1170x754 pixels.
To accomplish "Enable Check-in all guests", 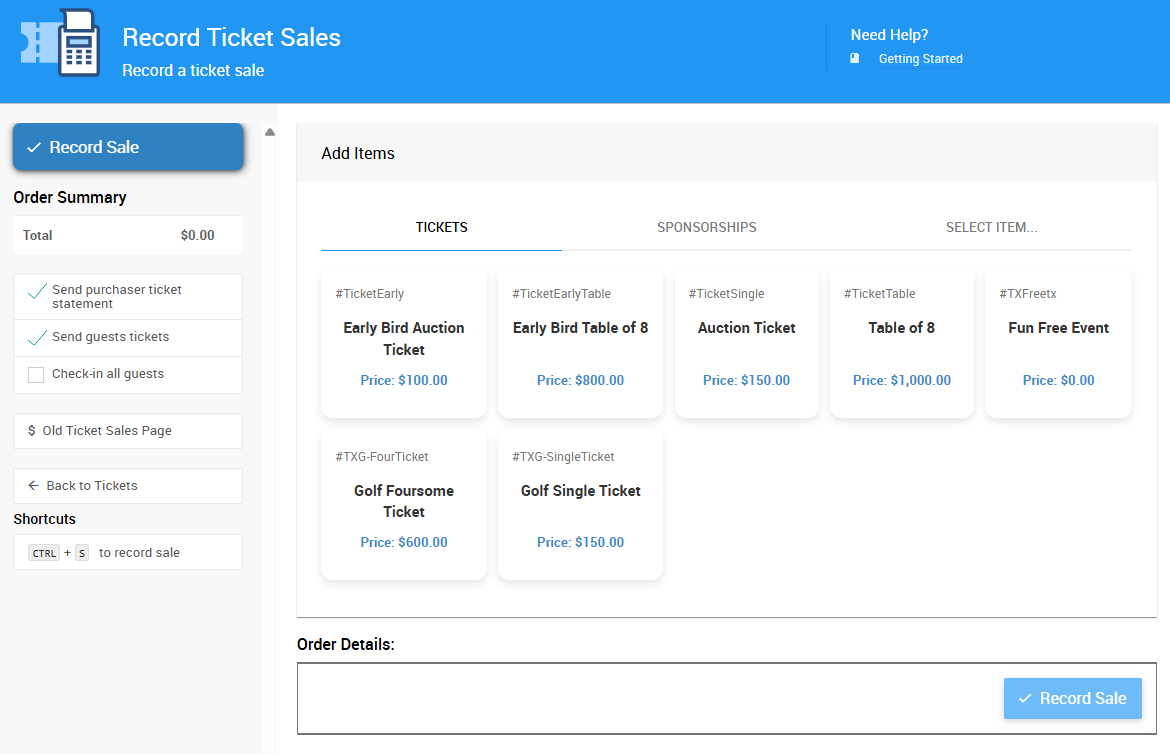I will (x=36, y=375).
